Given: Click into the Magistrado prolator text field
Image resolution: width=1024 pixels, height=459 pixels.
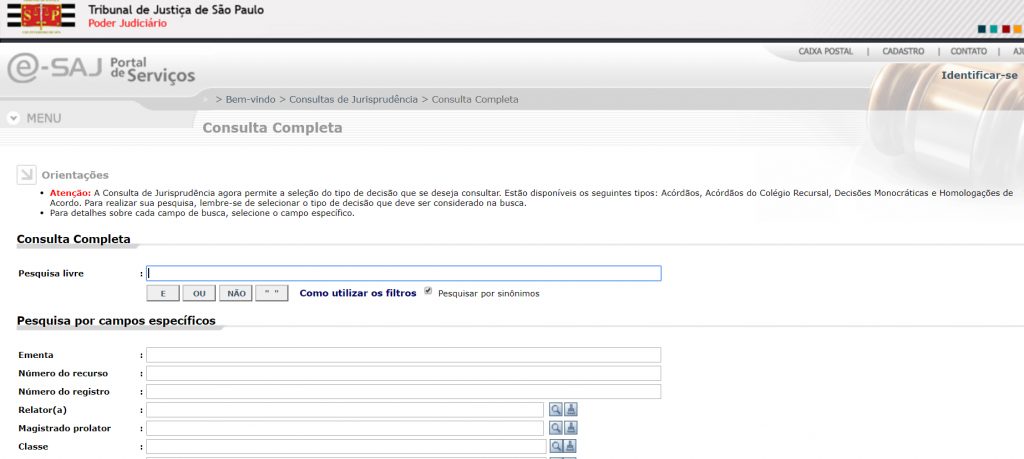Looking at the screenshot, I should click(x=345, y=428).
